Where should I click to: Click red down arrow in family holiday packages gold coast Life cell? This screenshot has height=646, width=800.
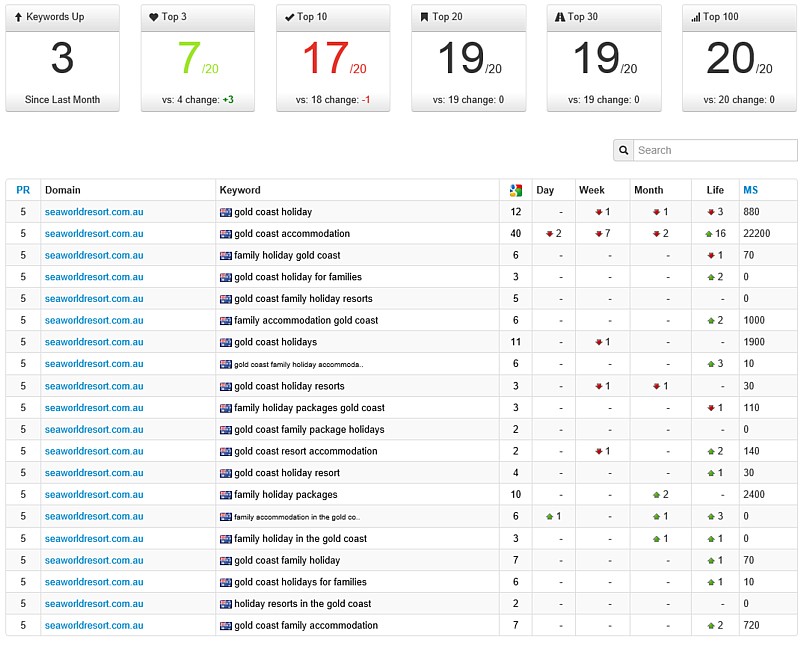point(711,408)
